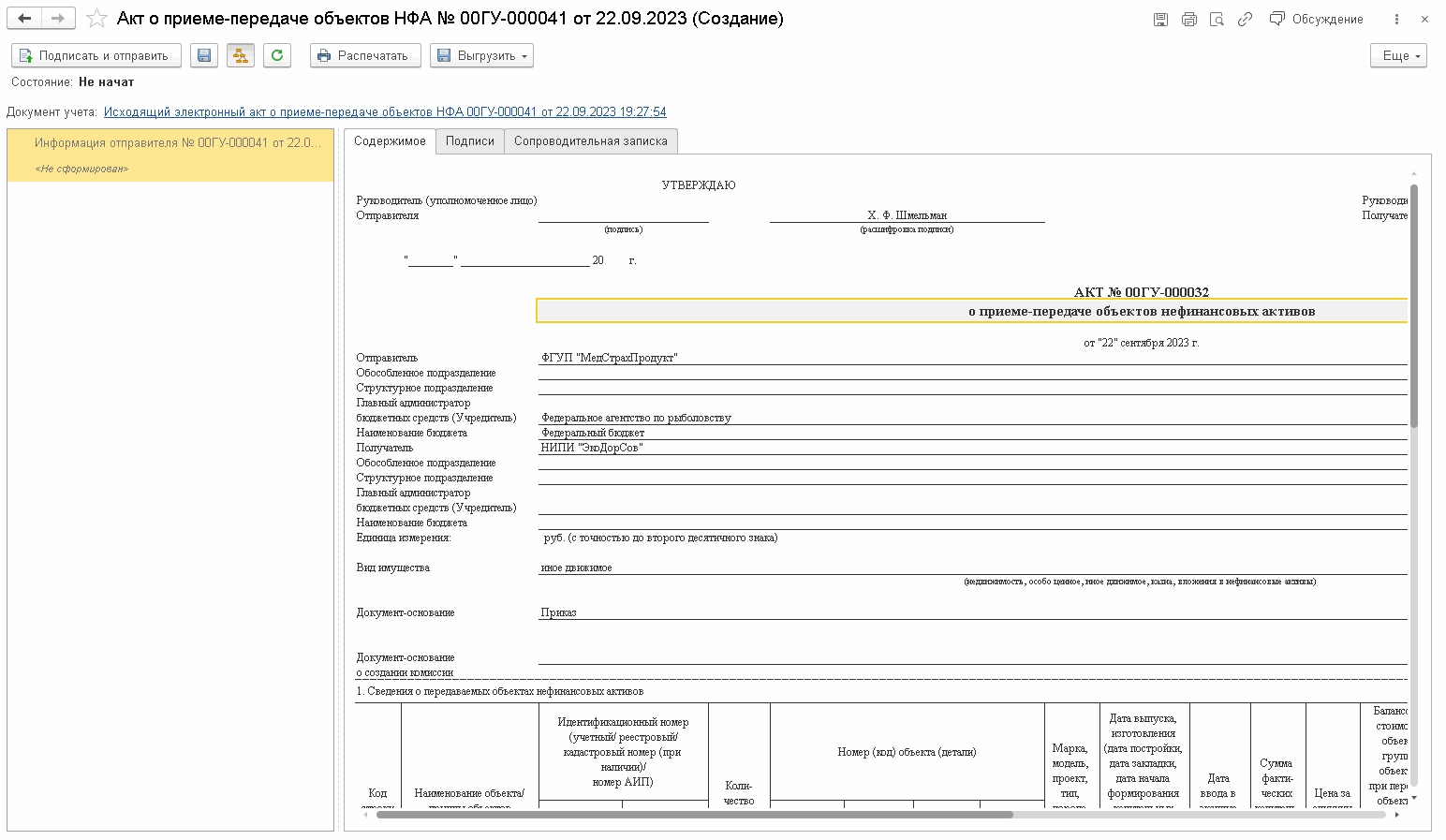Image resolution: width=1446 pixels, height=840 pixels.
Task: Click the scroll down arrow of document
Action: tap(1414, 798)
